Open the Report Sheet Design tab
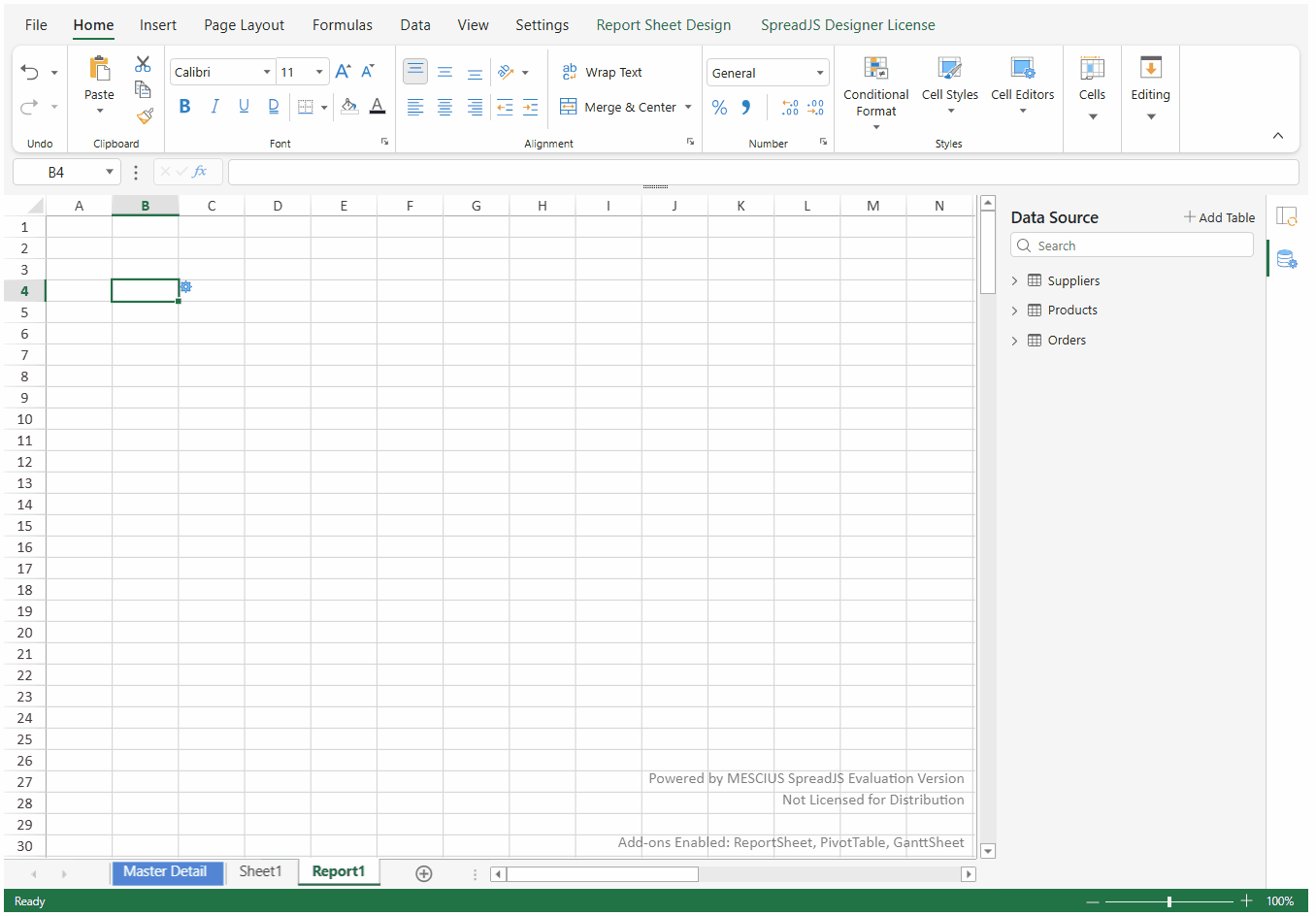This screenshot has height=916, width=1316. (x=663, y=25)
